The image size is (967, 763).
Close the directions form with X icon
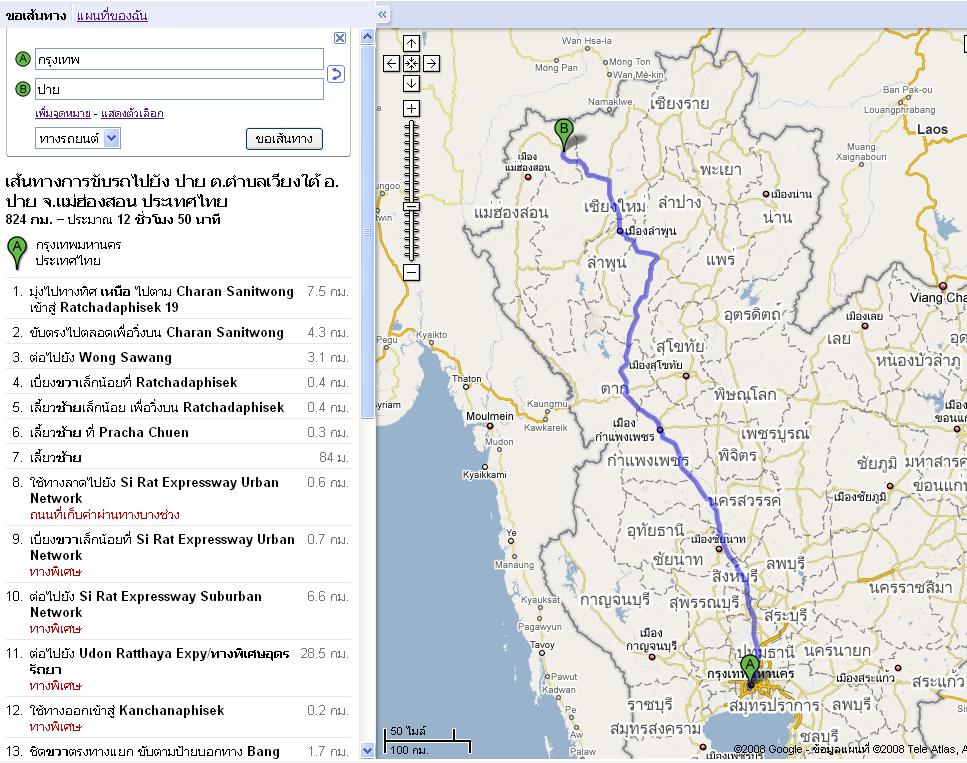point(340,38)
